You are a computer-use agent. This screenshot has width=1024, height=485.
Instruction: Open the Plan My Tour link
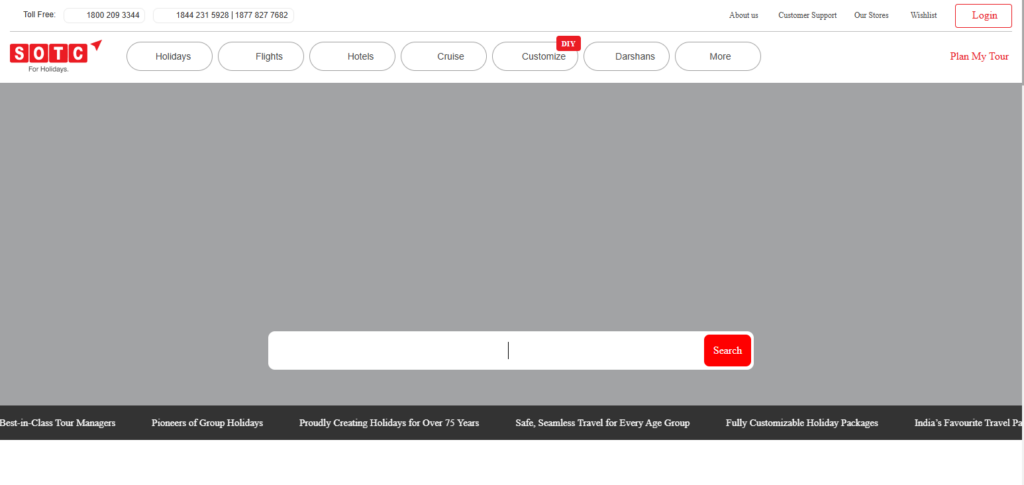point(979,57)
